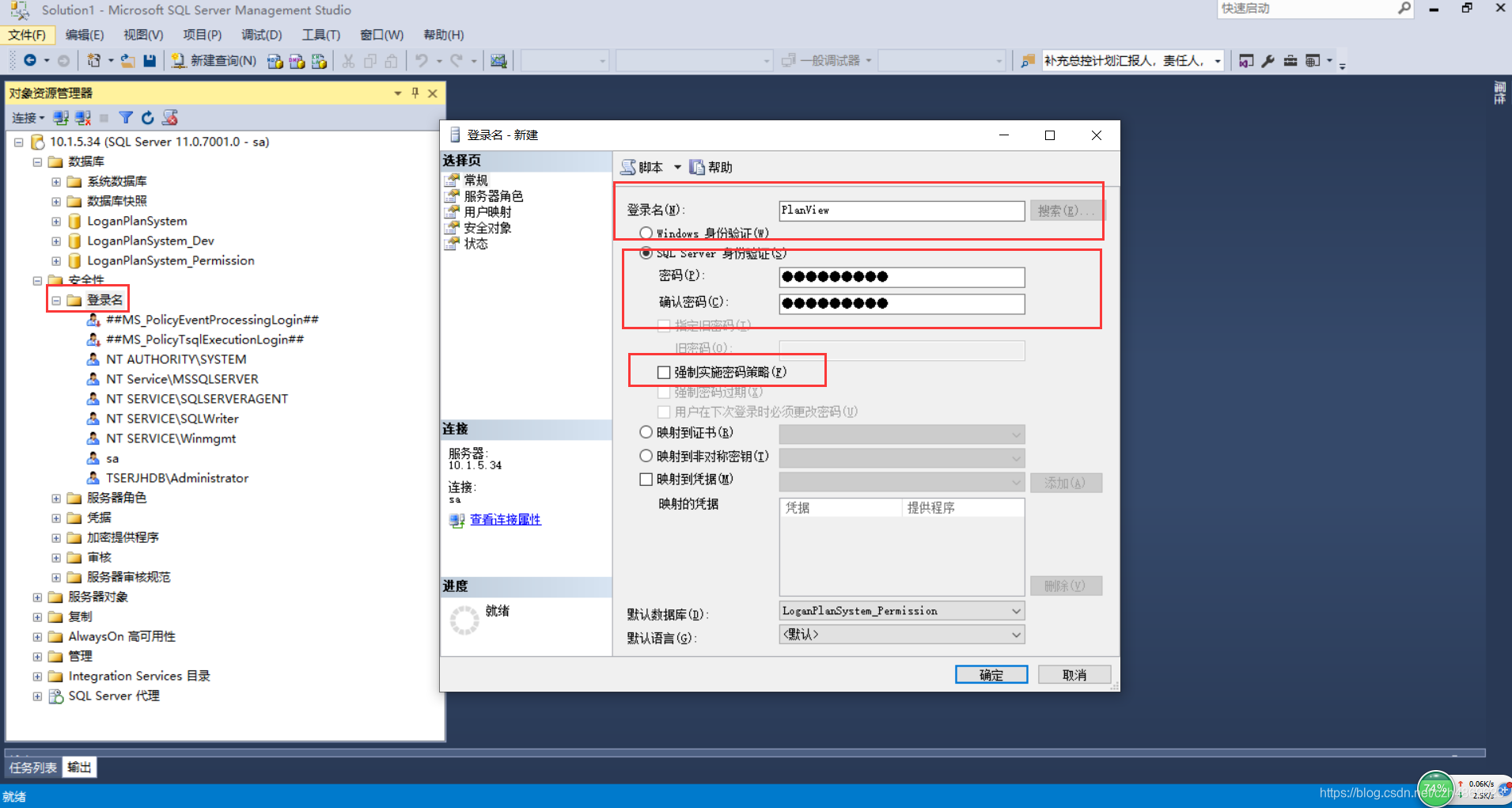Open the 工具(T) menu
This screenshot has width=1512, height=808.
321,35
